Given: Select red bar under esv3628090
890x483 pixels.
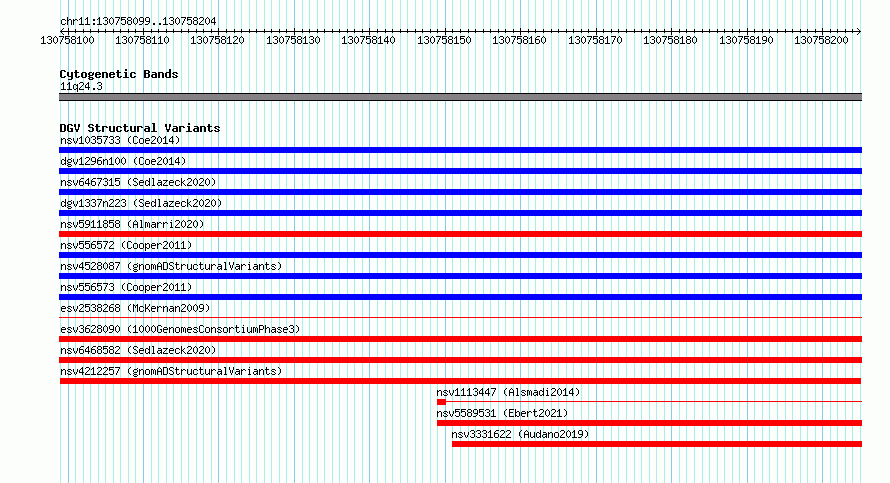Looking at the screenshot, I should click(x=460, y=339).
